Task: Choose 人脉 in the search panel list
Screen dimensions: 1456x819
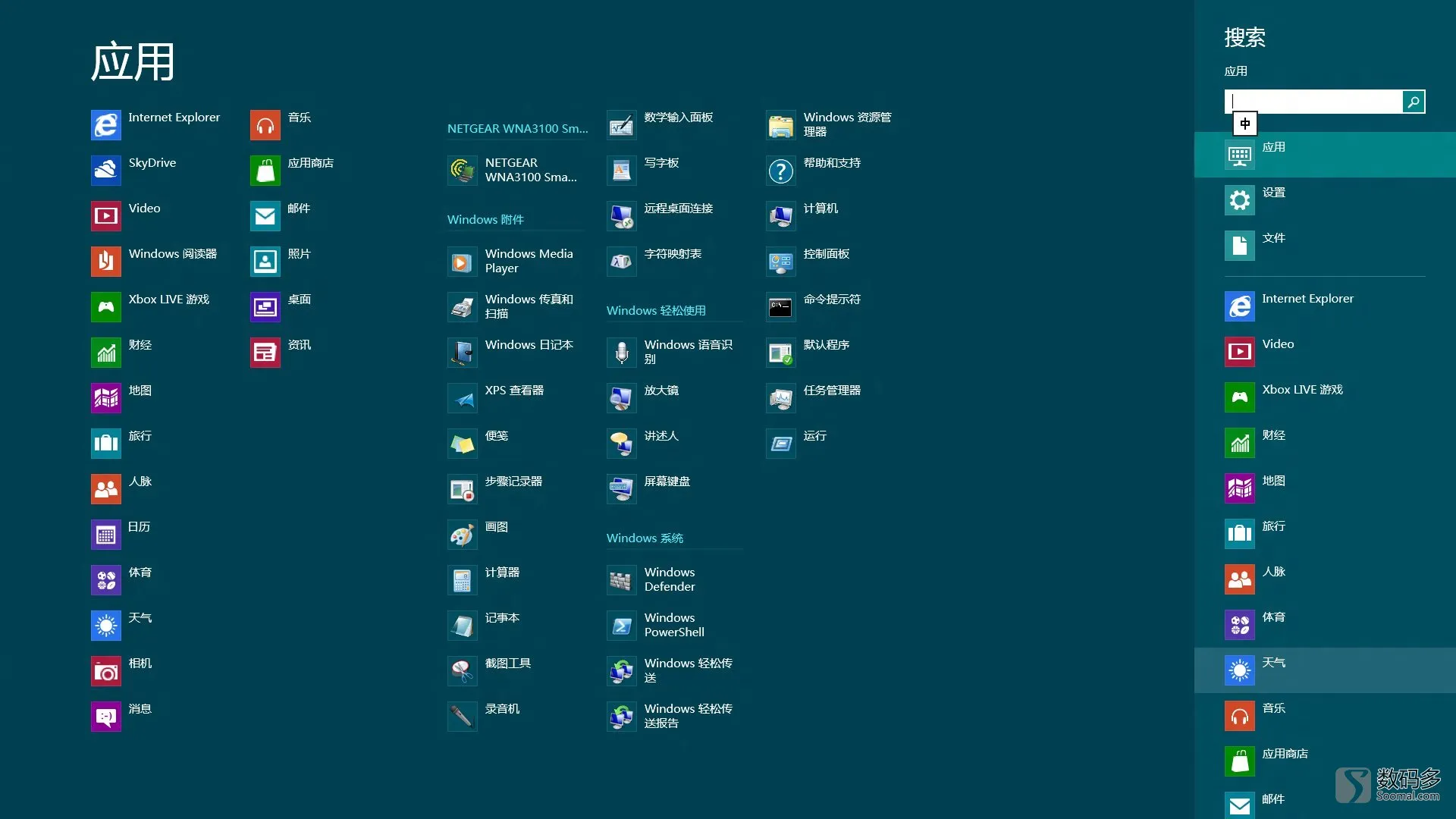Action: 1325,579
